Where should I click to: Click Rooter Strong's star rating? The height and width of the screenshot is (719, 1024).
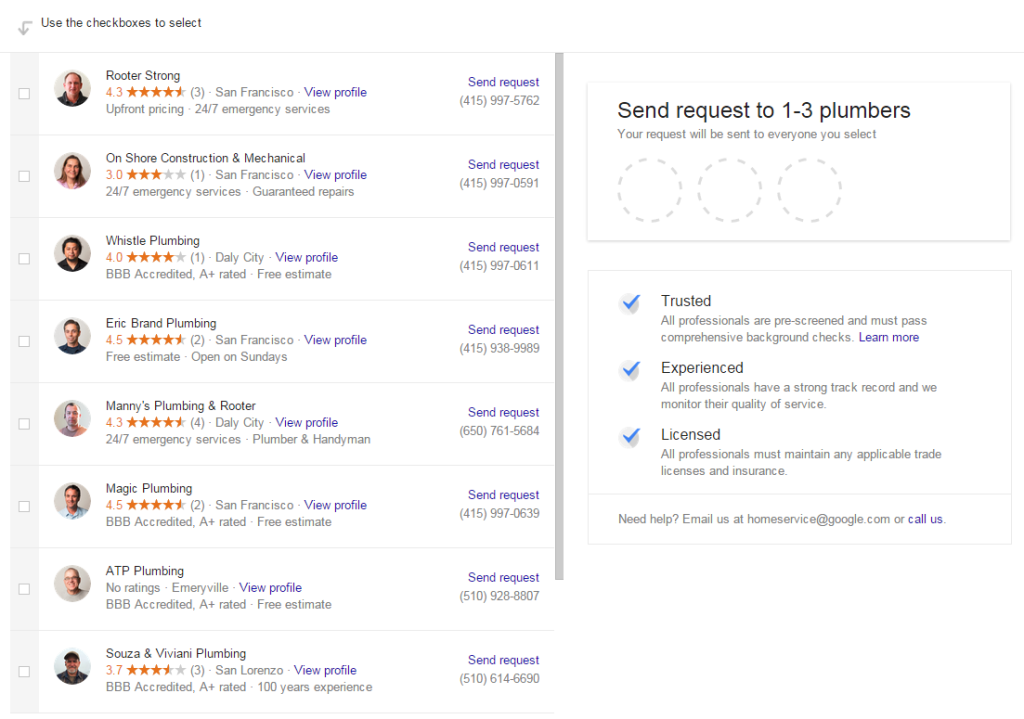tap(158, 91)
